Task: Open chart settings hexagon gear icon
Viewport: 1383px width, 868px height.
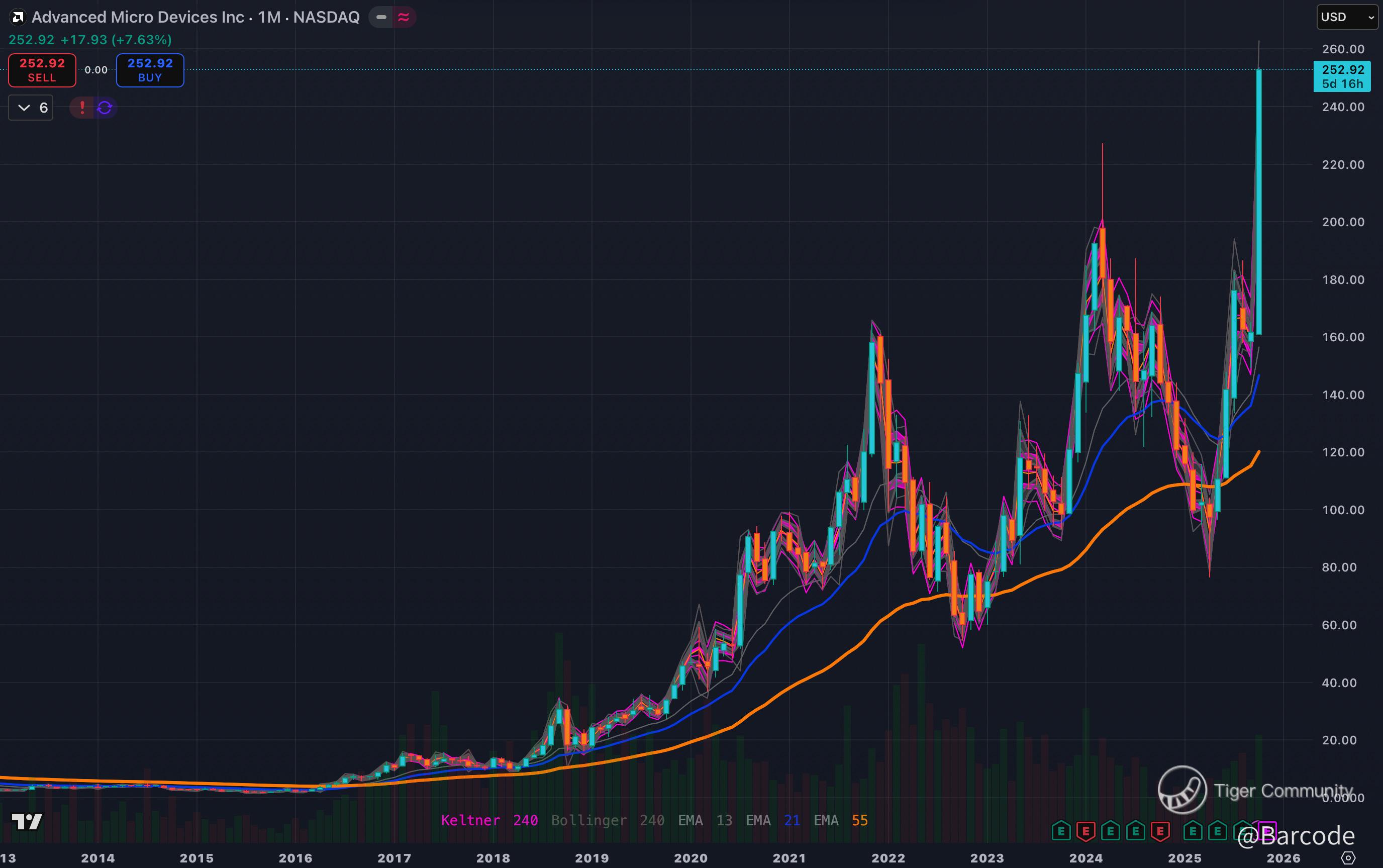Action: pos(1348,857)
